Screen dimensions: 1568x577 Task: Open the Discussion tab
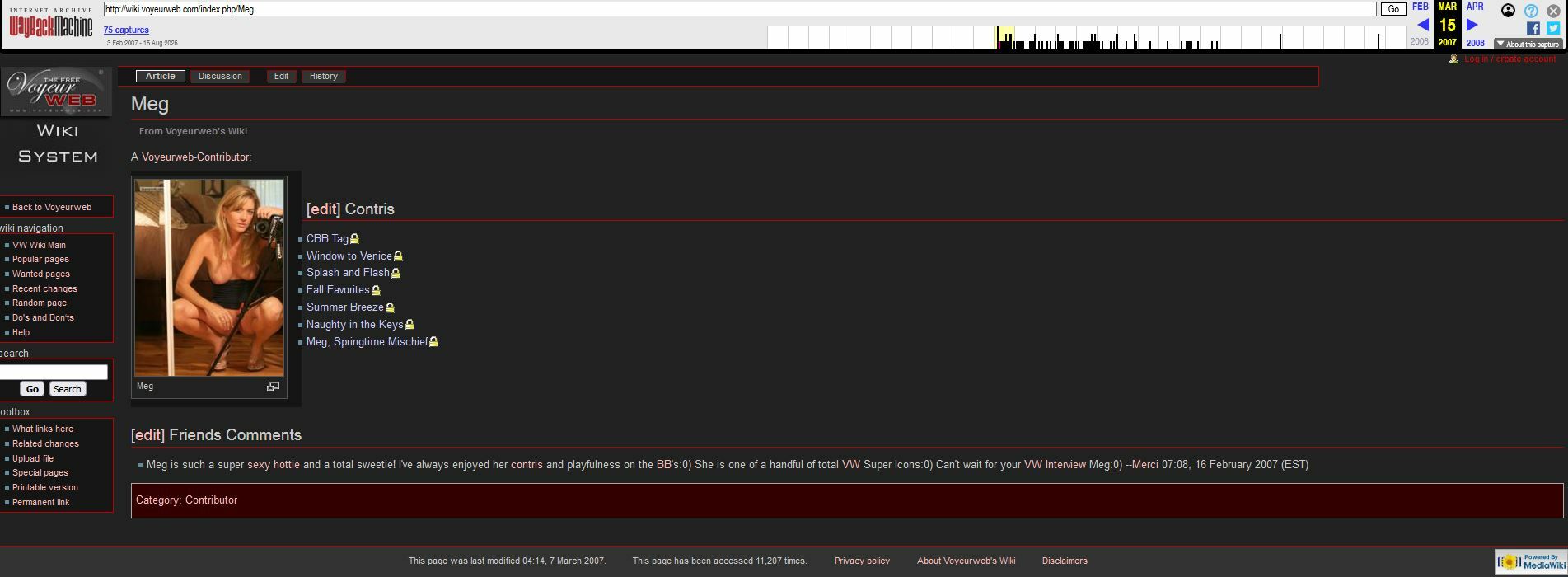[x=220, y=76]
